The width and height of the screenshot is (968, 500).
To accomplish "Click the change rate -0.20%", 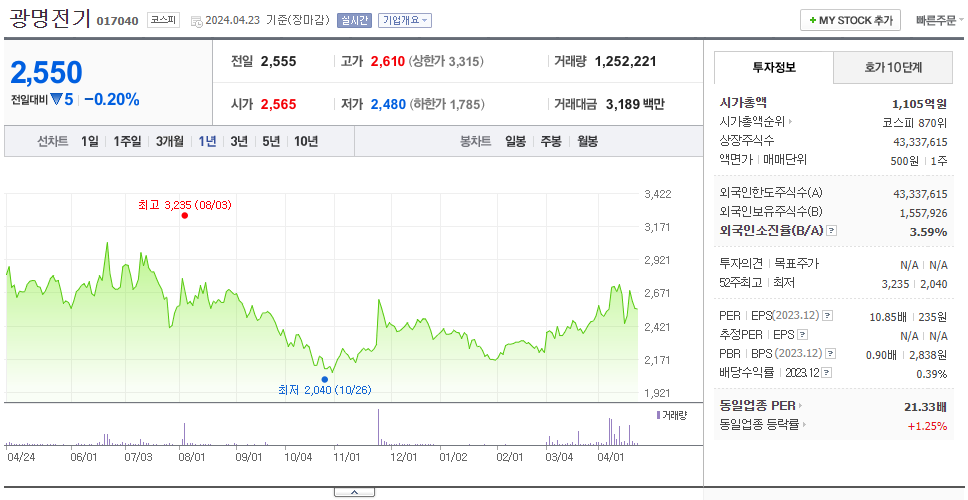I will pyautogui.click(x=112, y=99).
